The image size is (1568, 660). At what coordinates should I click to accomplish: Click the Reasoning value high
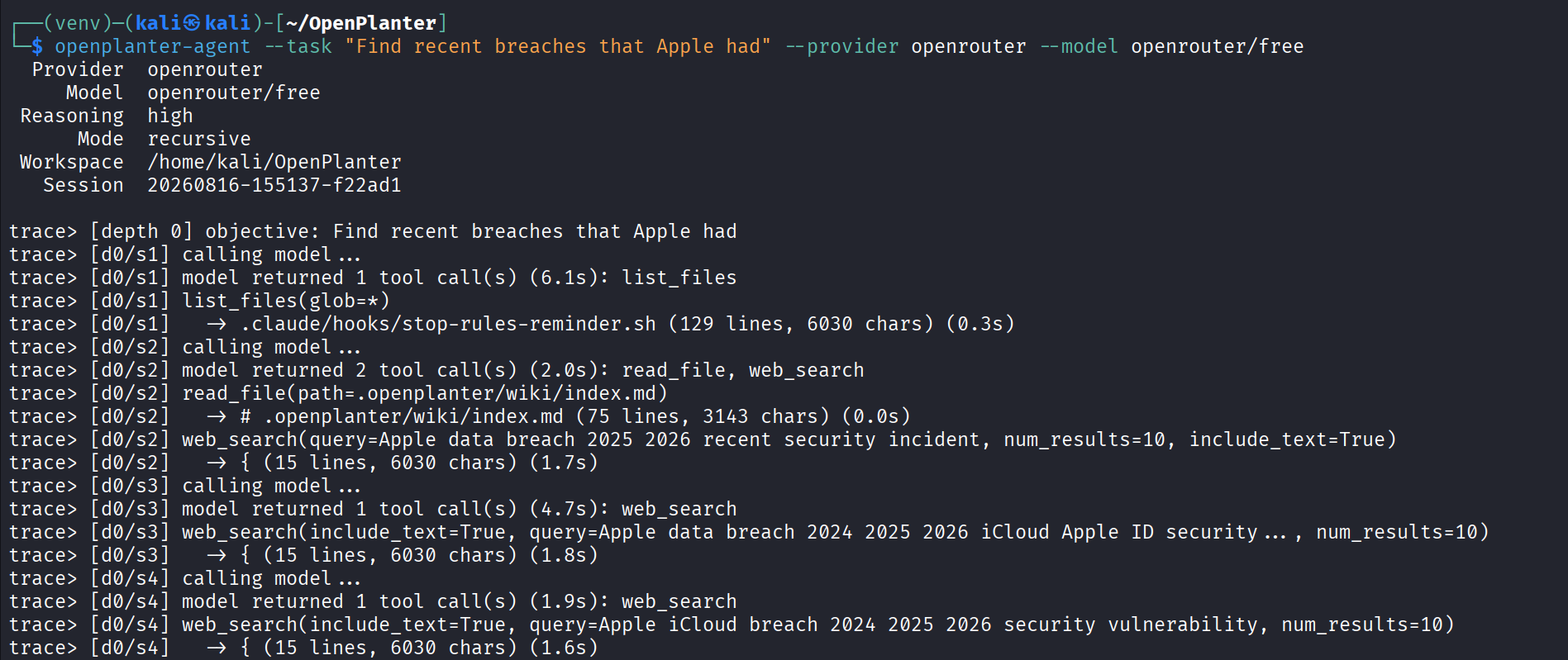click(170, 116)
